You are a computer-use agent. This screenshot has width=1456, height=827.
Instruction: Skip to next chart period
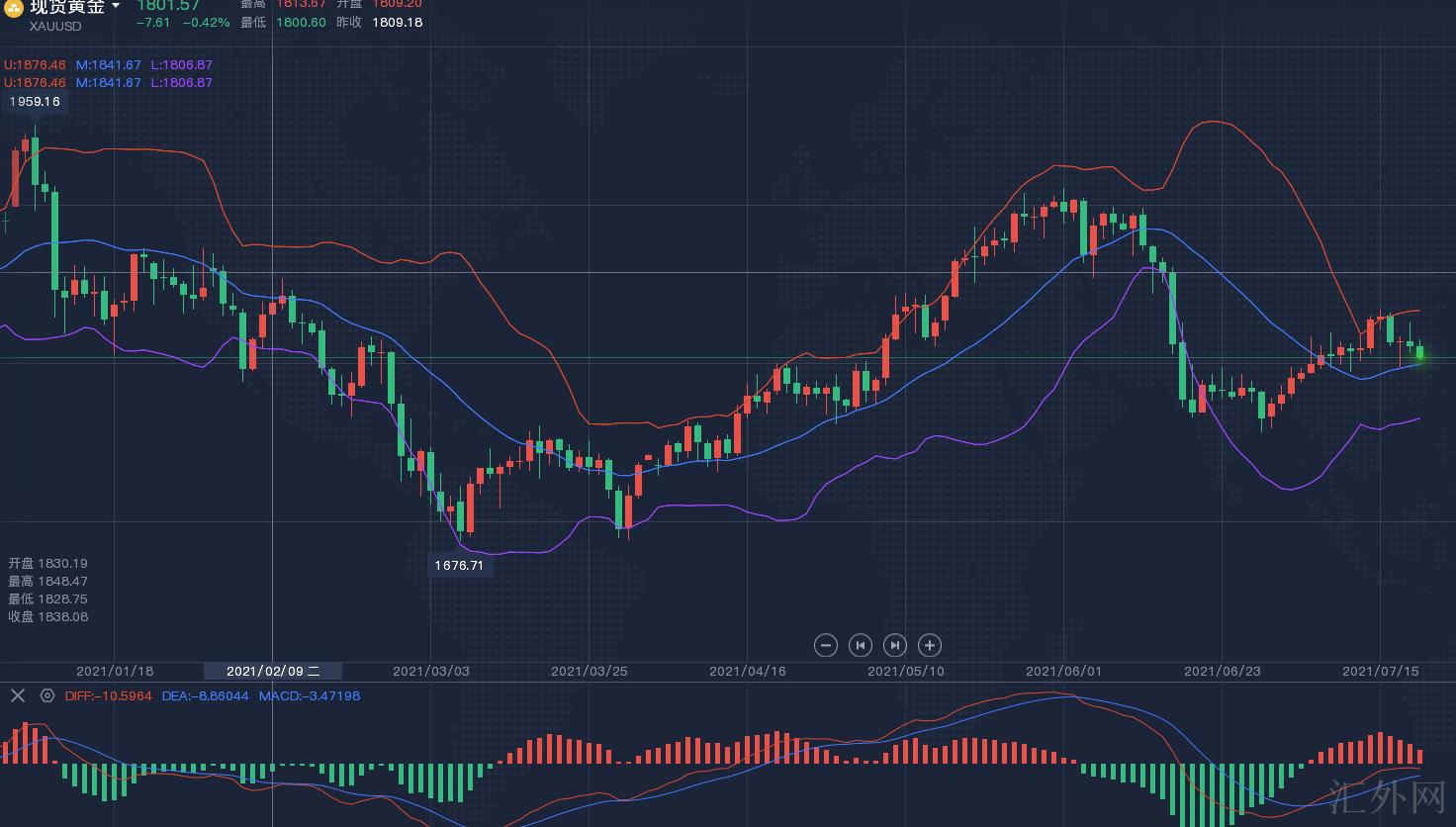point(894,645)
